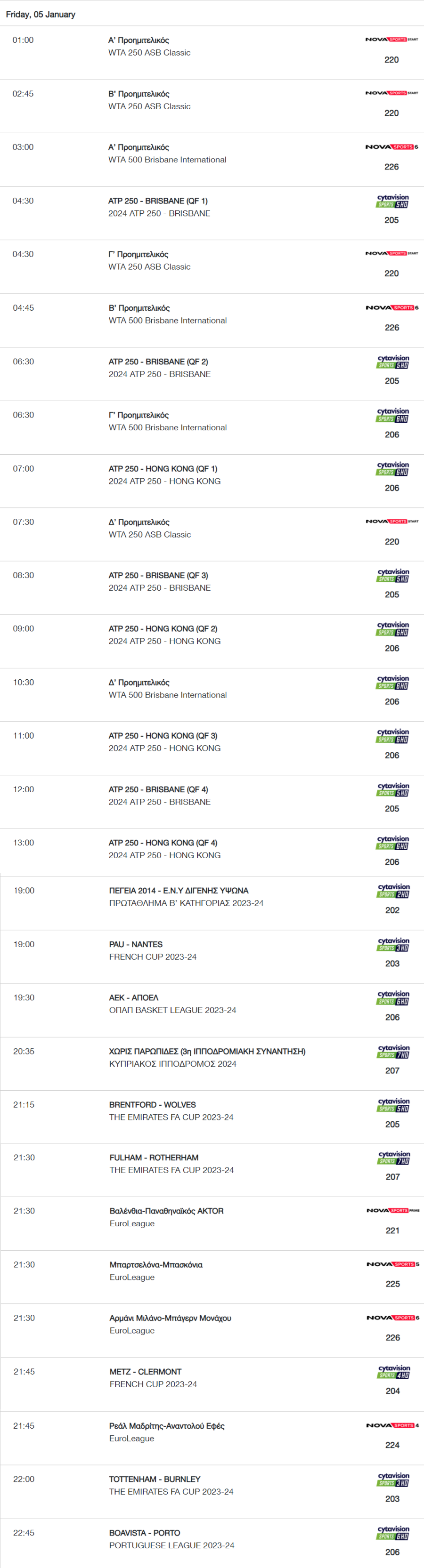
Task: Click Cytavision Sports 3 HD logo for PAU - NANTES
Action: [393, 944]
